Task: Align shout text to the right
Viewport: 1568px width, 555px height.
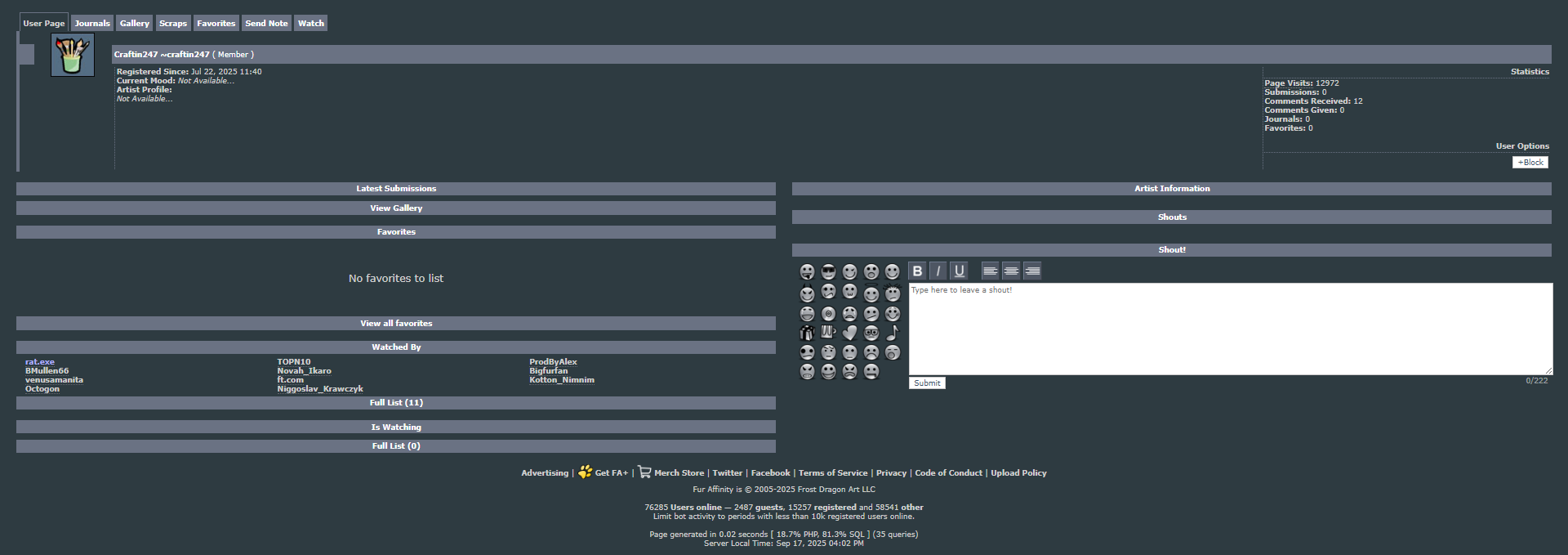Action: point(1032,271)
